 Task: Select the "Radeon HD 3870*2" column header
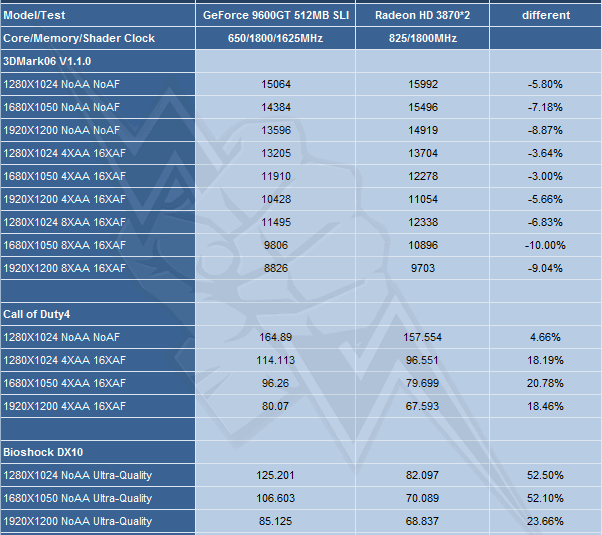click(x=422, y=15)
